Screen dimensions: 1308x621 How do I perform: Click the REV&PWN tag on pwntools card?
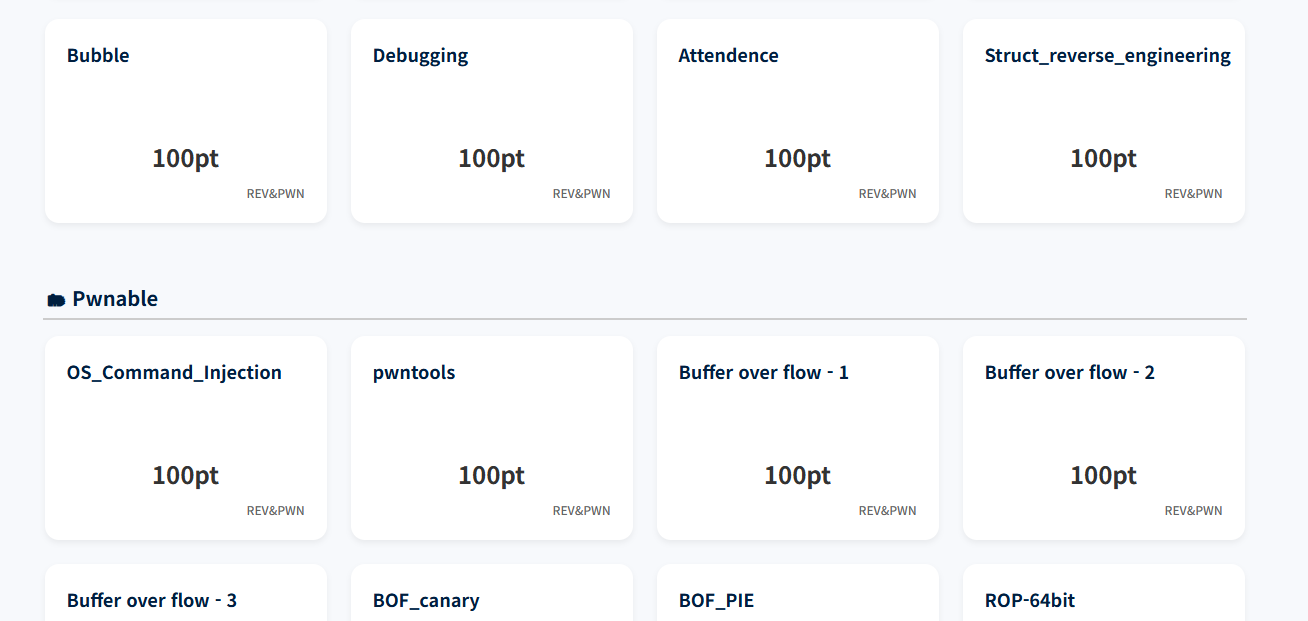tap(581, 511)
